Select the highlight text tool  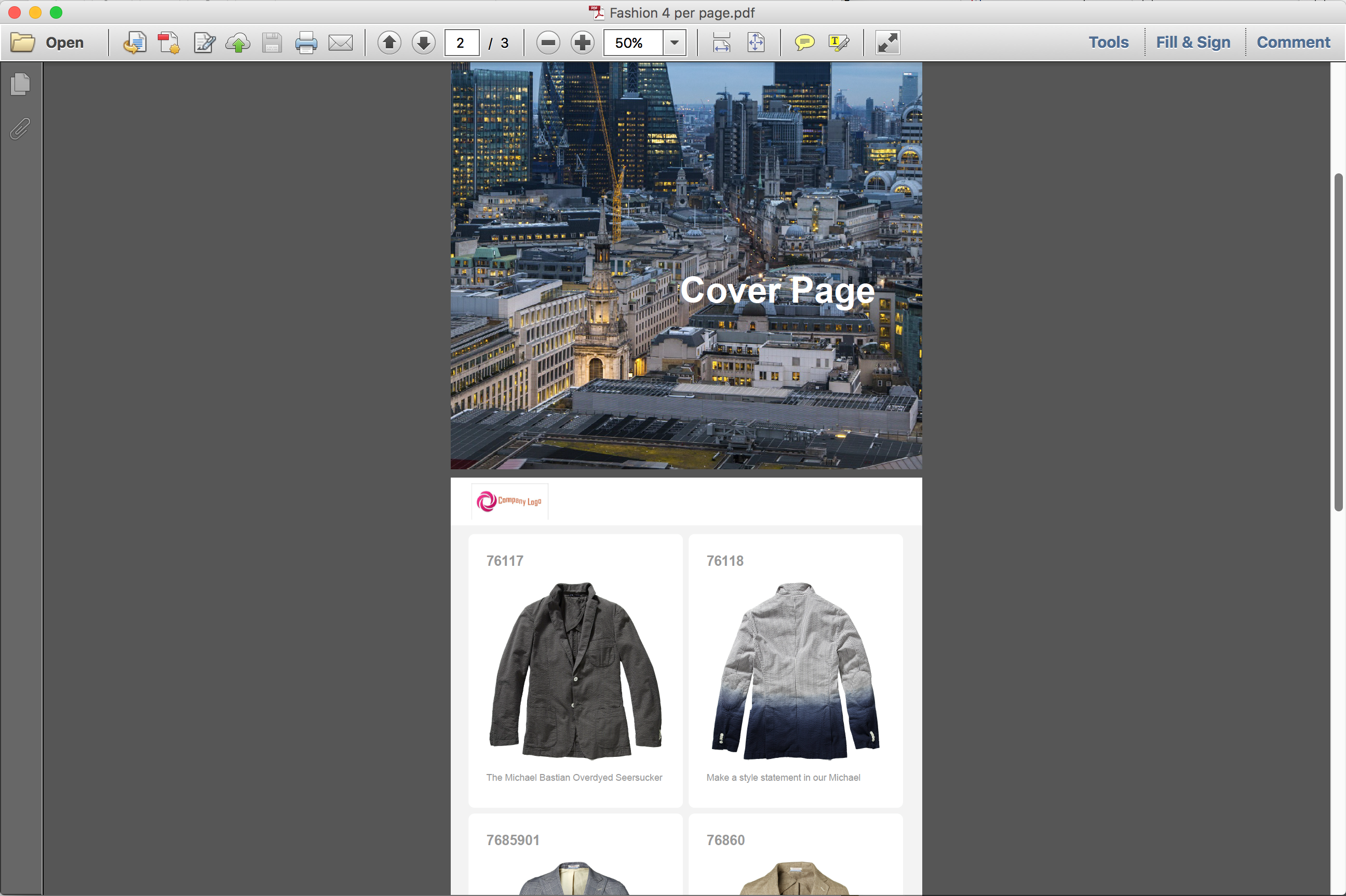839,43
